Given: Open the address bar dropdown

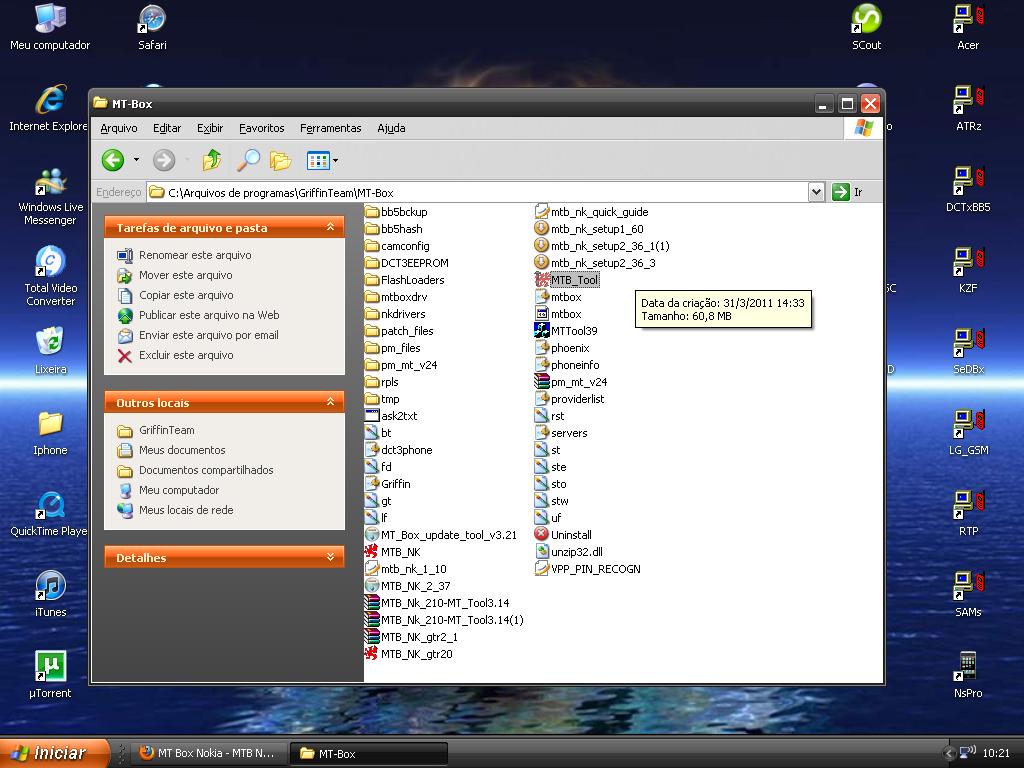Looking at the screenshot, I should point(816,192).
